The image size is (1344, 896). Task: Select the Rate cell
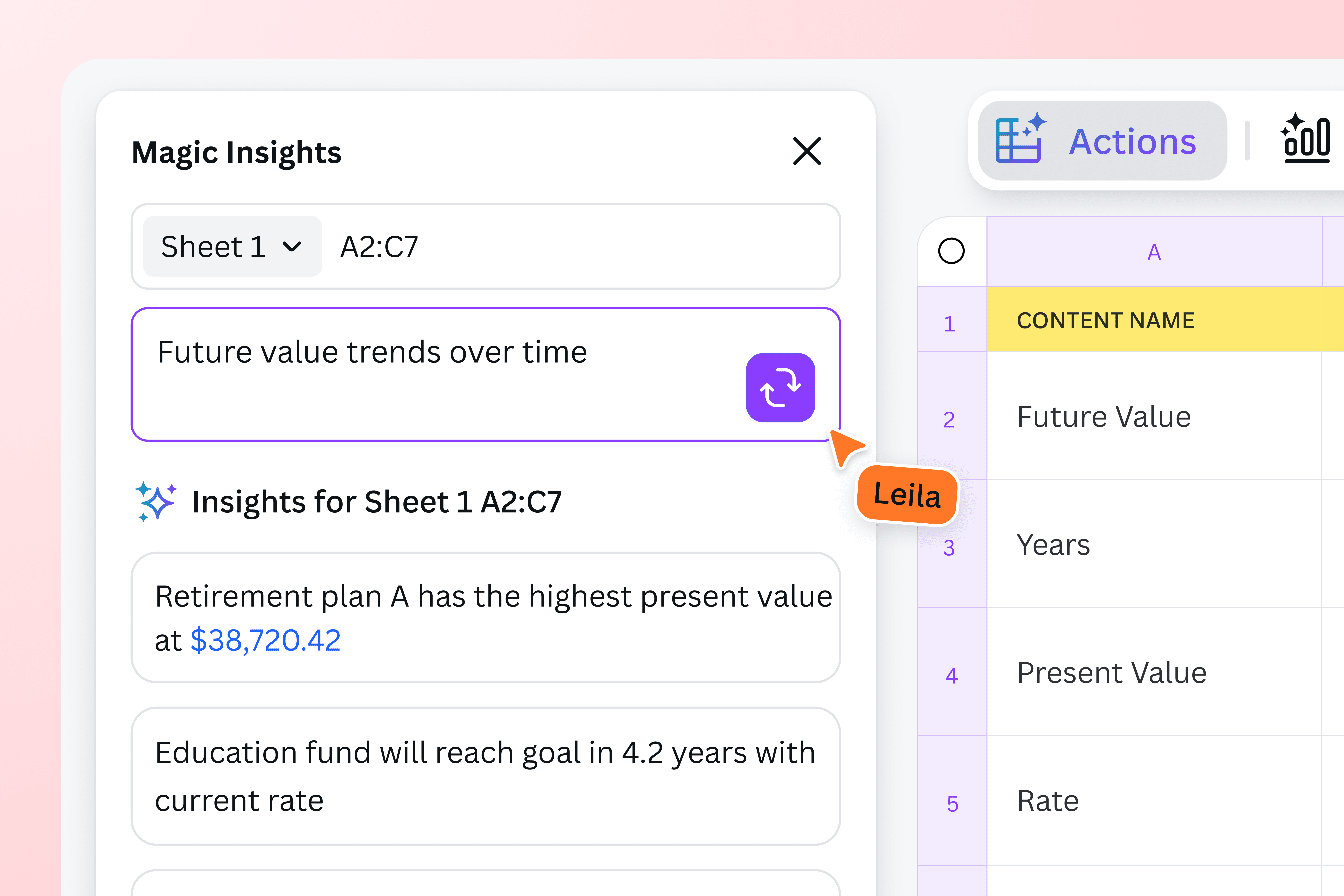1047,800
